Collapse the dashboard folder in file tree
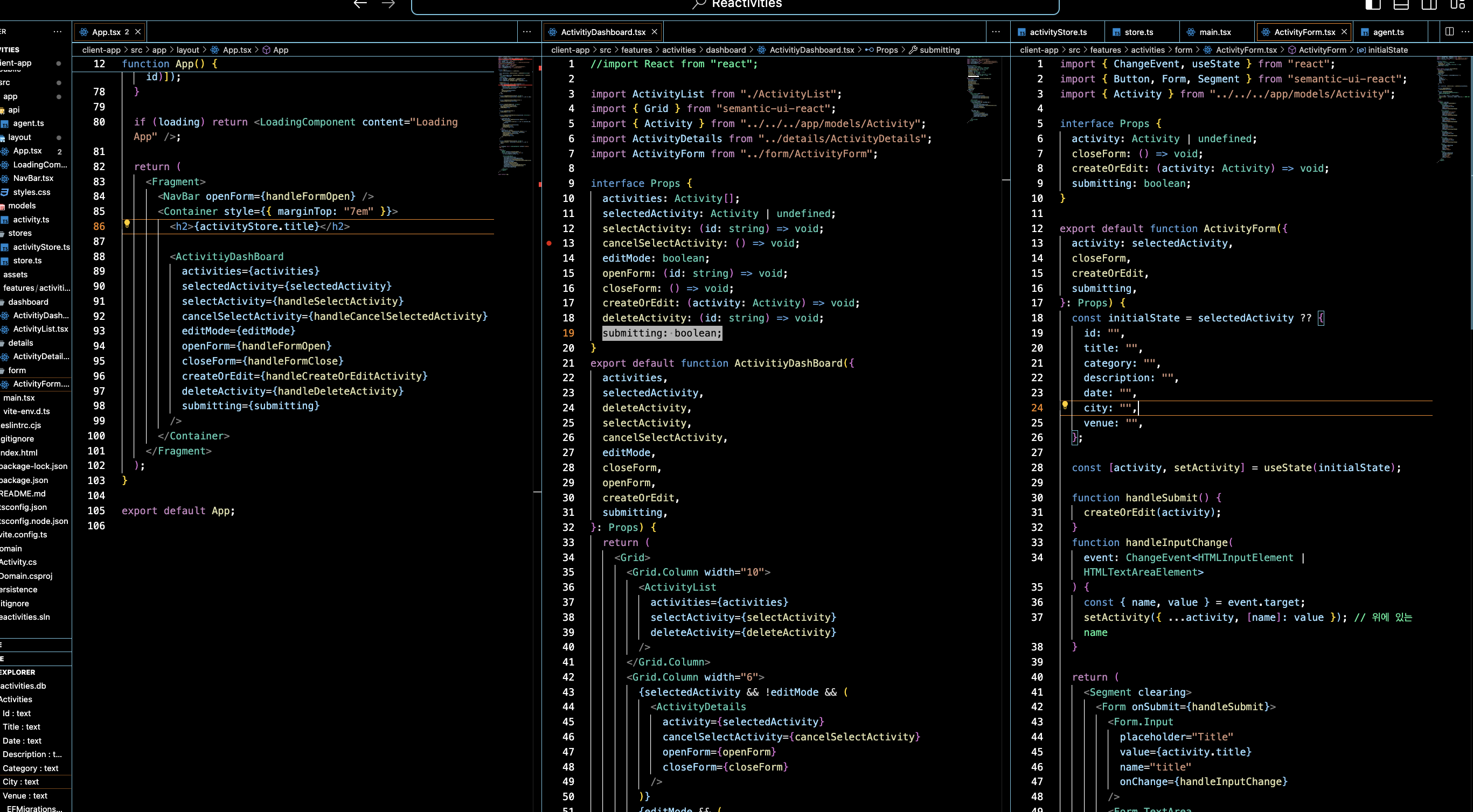The image size is (1473, 812). tap(27, 302)
